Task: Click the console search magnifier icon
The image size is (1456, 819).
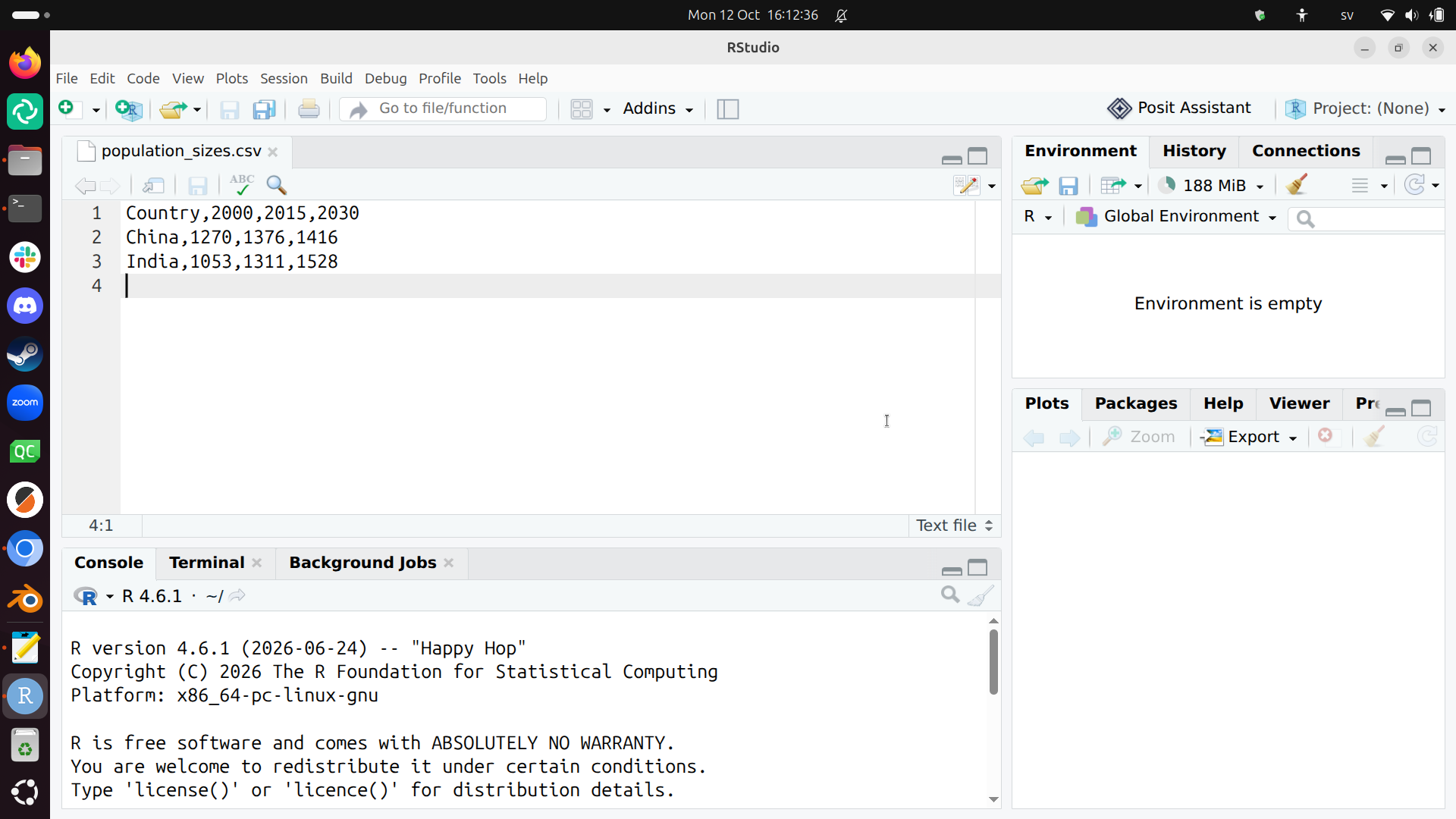Action: pos(950,595)
